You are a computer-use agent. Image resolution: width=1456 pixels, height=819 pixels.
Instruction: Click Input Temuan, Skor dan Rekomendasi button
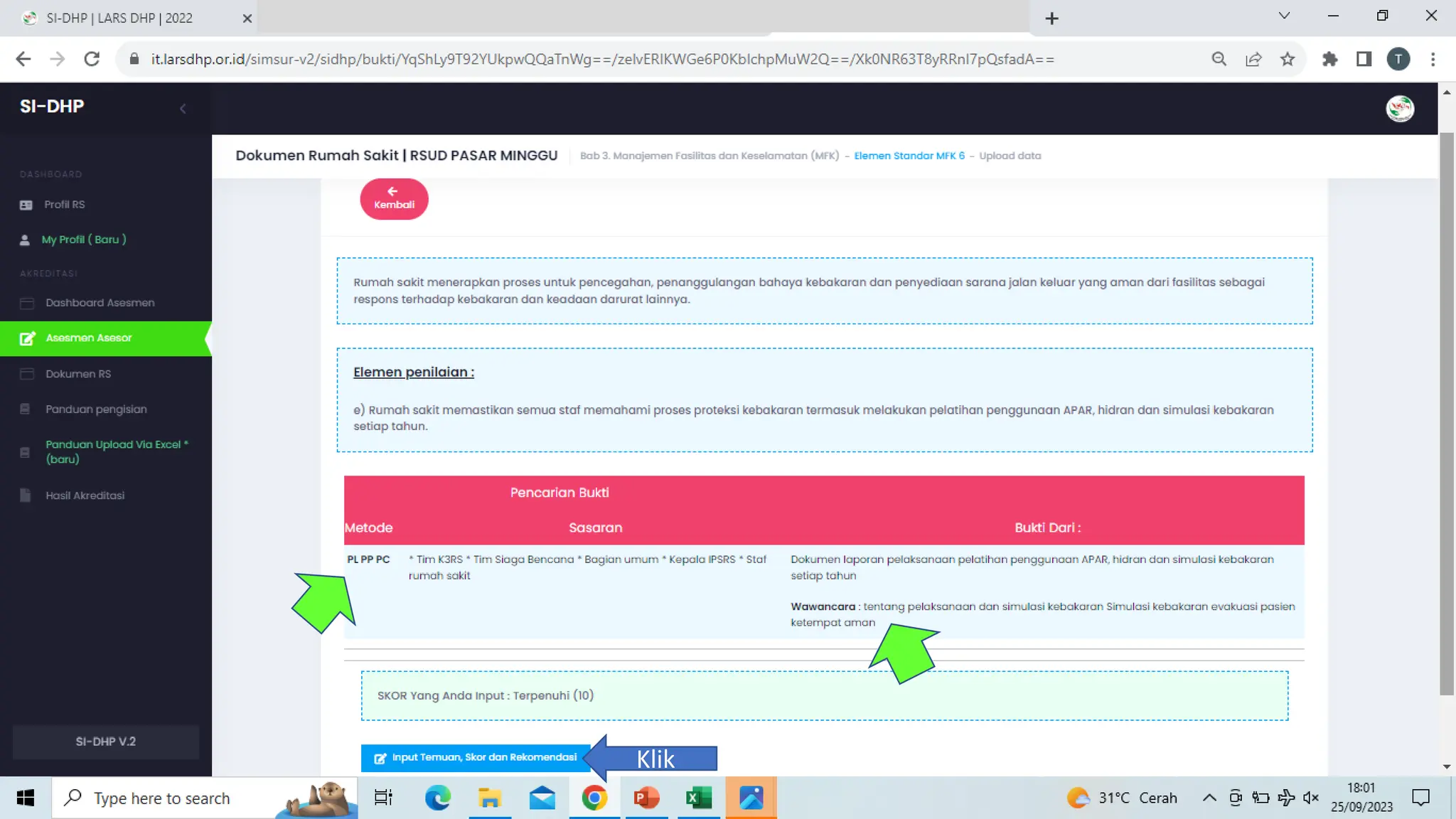tap(475, 758)
